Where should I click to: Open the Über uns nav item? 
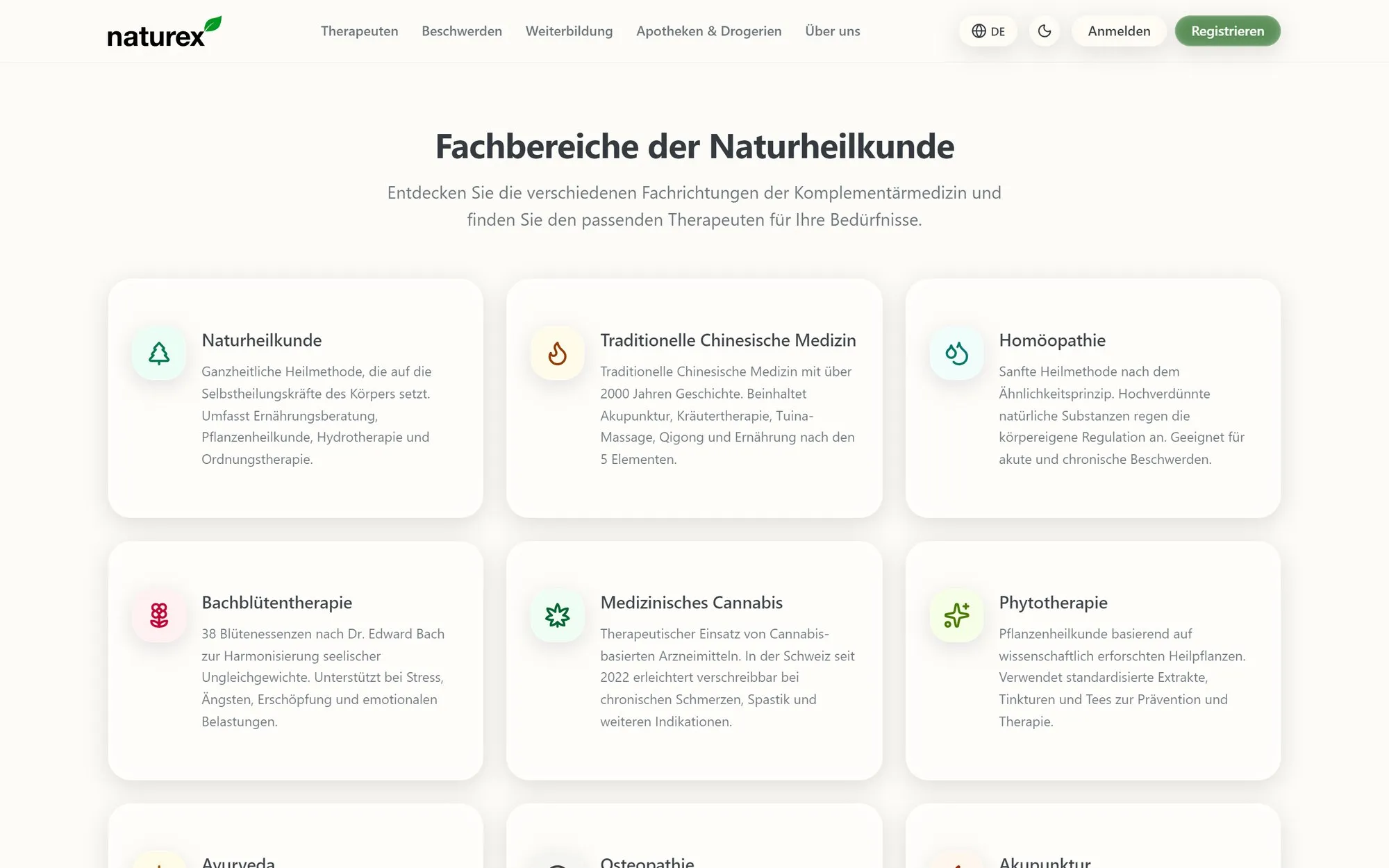[x=833, y=31]
